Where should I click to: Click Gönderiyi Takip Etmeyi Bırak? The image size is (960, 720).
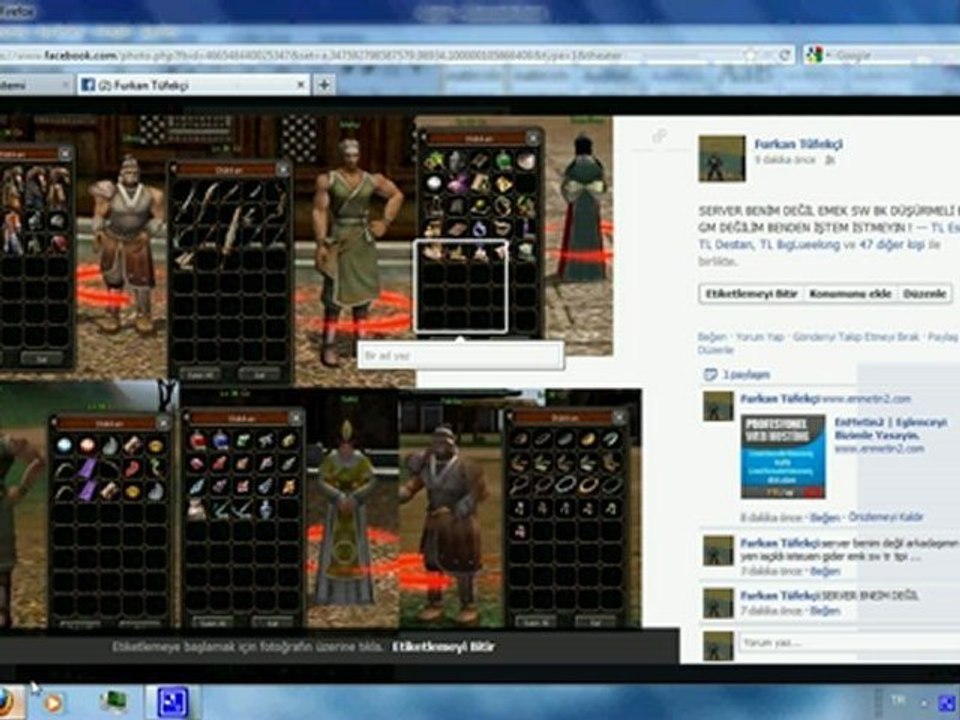(856, 337)
